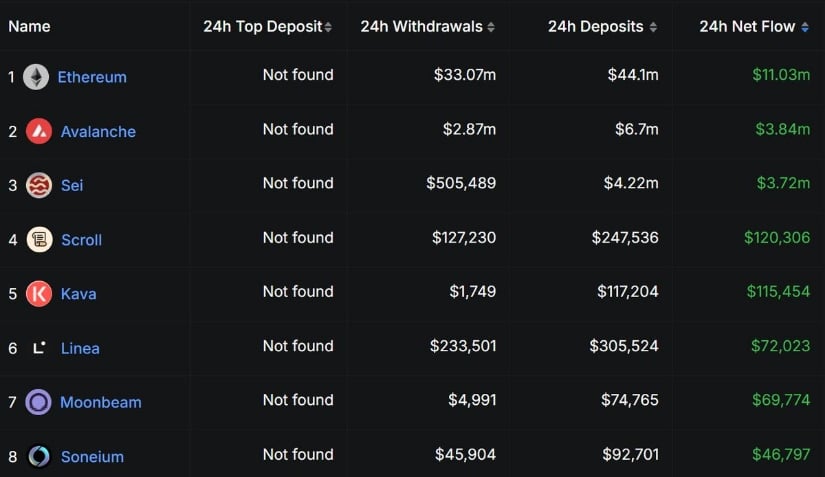The image size is (825, 477).
Task: Open the Soneium chain link
Action: [93, 456]
